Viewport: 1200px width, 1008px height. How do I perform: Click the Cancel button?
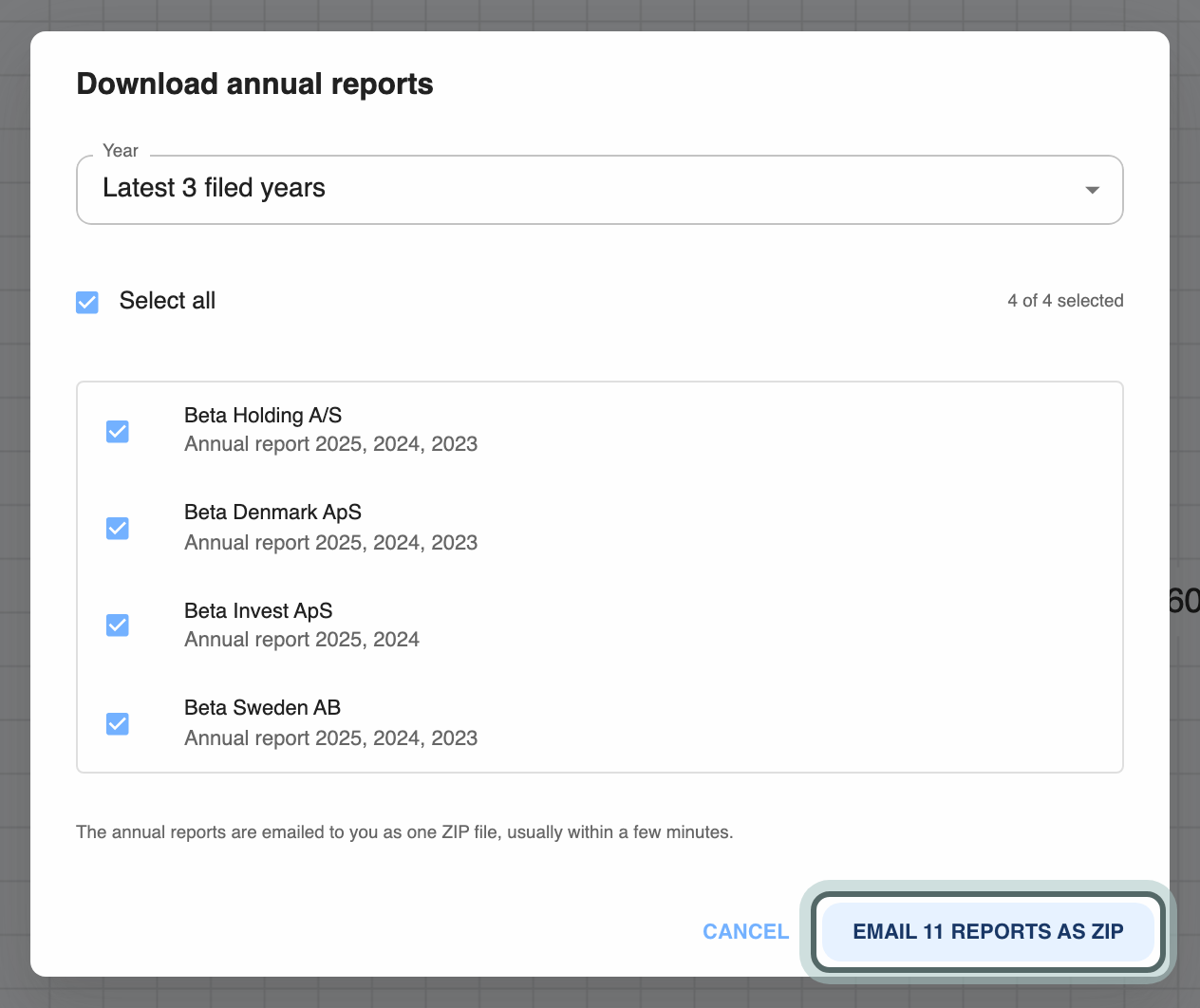coord(746,932)
